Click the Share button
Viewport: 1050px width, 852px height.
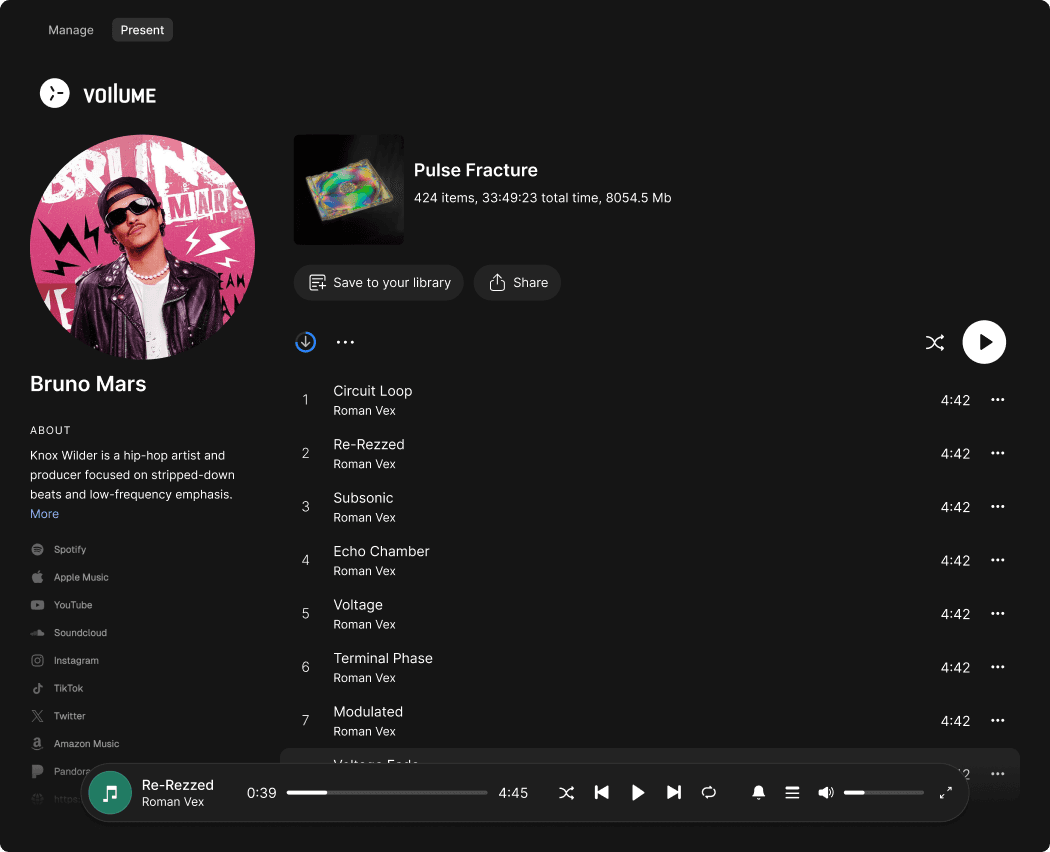(x=517, y=283)
